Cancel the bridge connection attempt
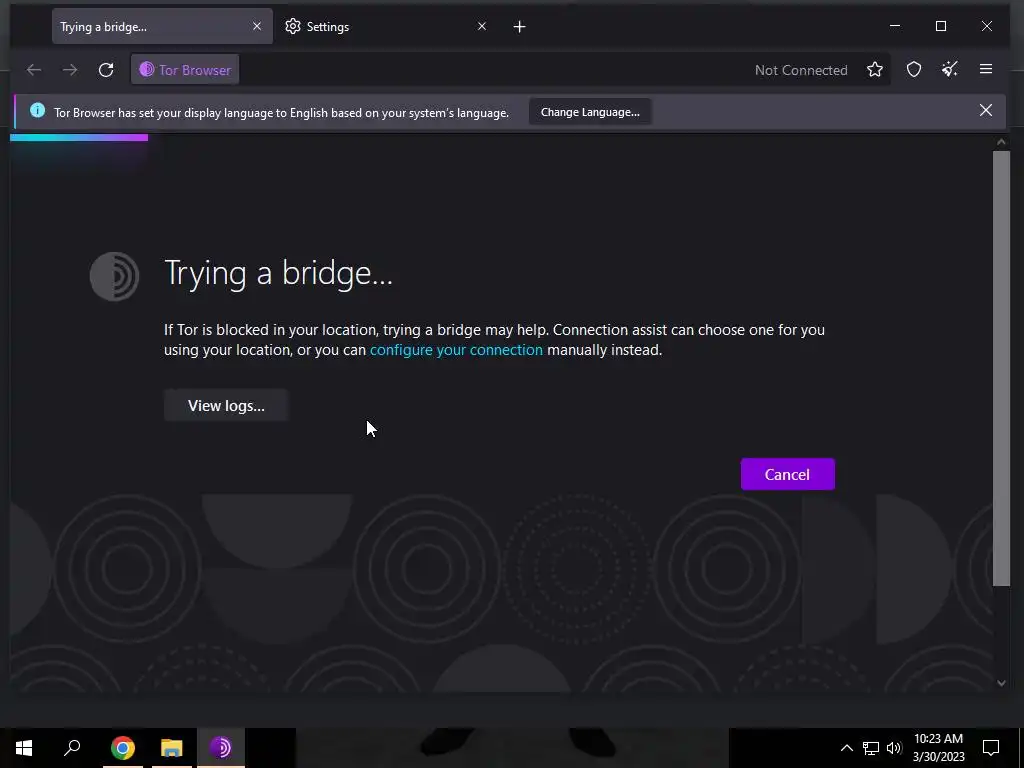1024x768 pixels. tap(788, 474)
